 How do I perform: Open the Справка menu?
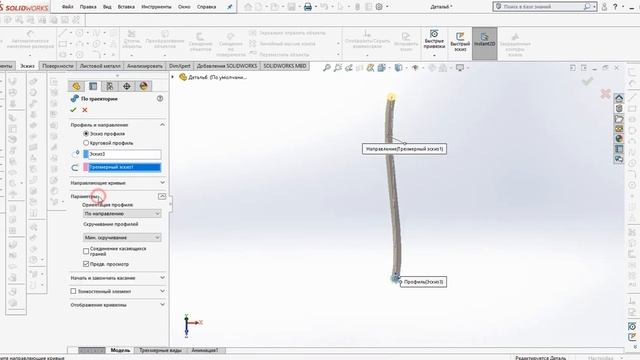tap(206, 7)
